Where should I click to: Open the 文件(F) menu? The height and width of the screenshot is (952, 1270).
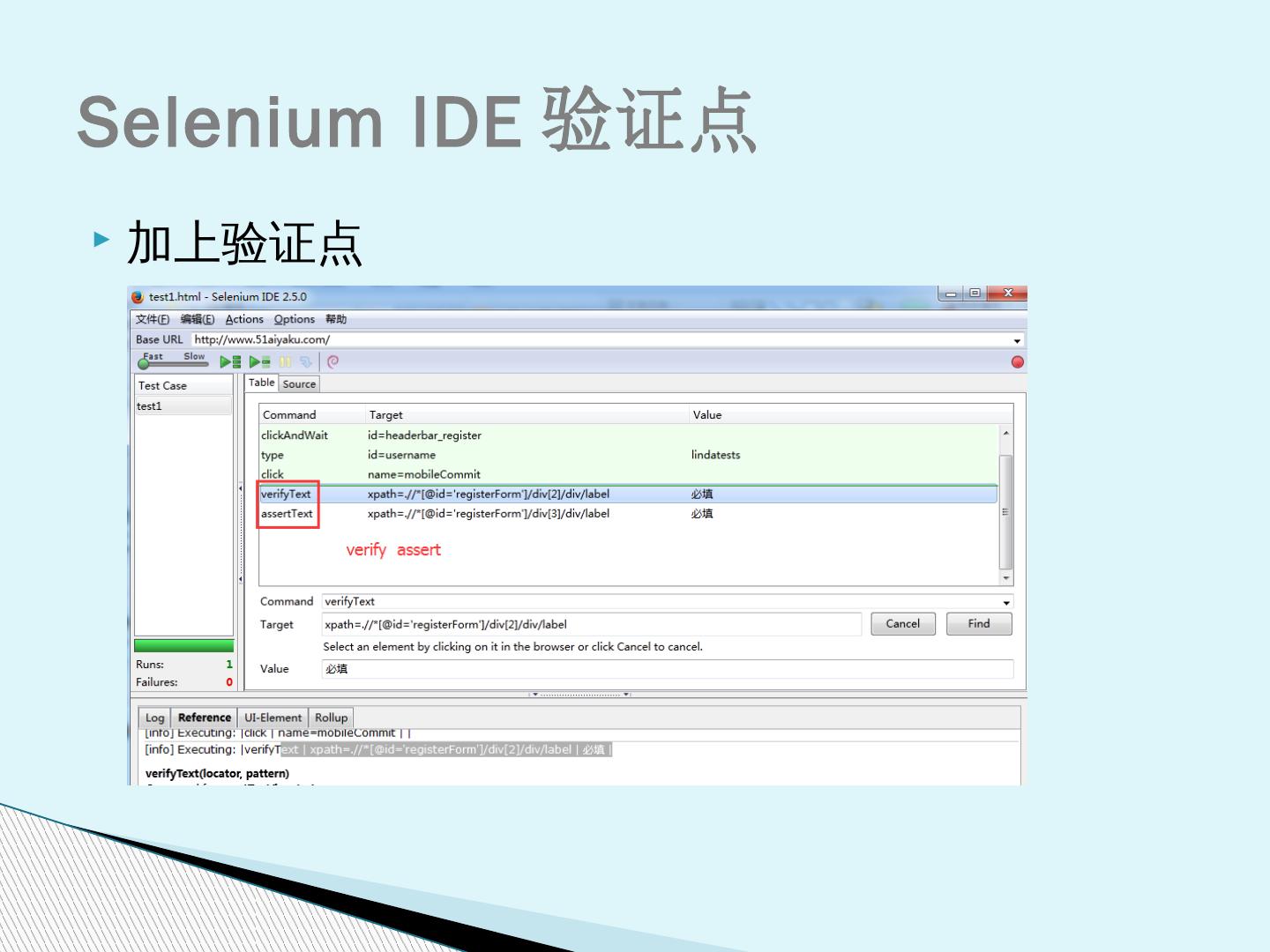pos(153,319)
